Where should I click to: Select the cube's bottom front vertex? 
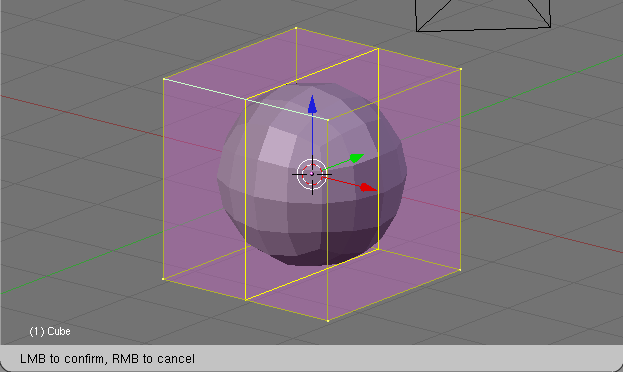[327, 320]
